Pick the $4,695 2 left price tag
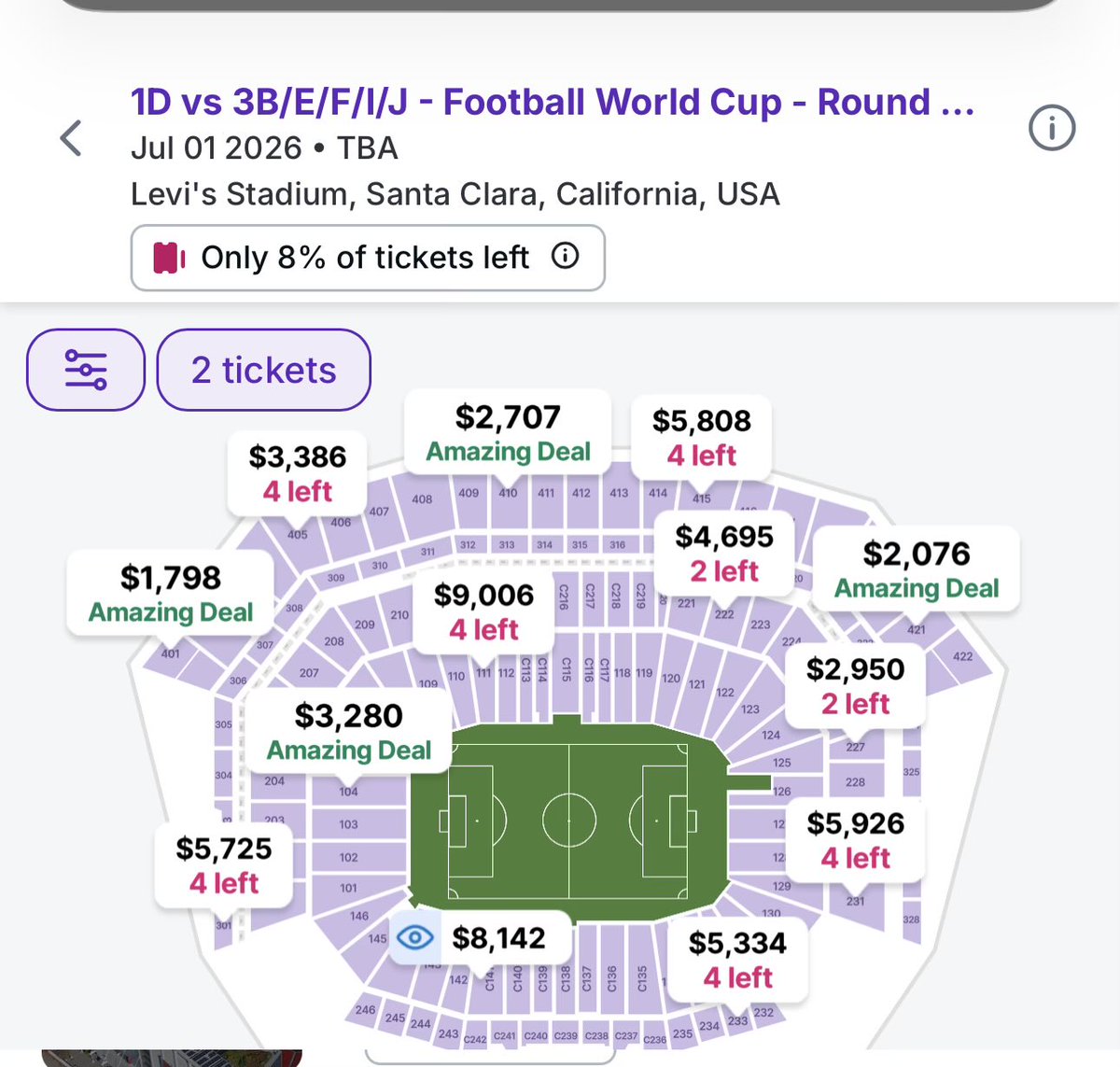 [x=724, y=553]
